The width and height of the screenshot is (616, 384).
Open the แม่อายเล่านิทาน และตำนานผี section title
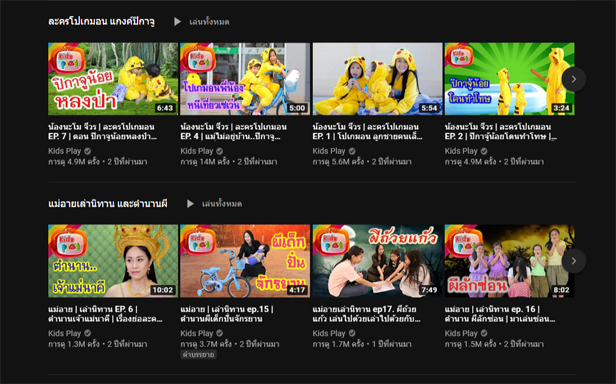pos(108,204)
